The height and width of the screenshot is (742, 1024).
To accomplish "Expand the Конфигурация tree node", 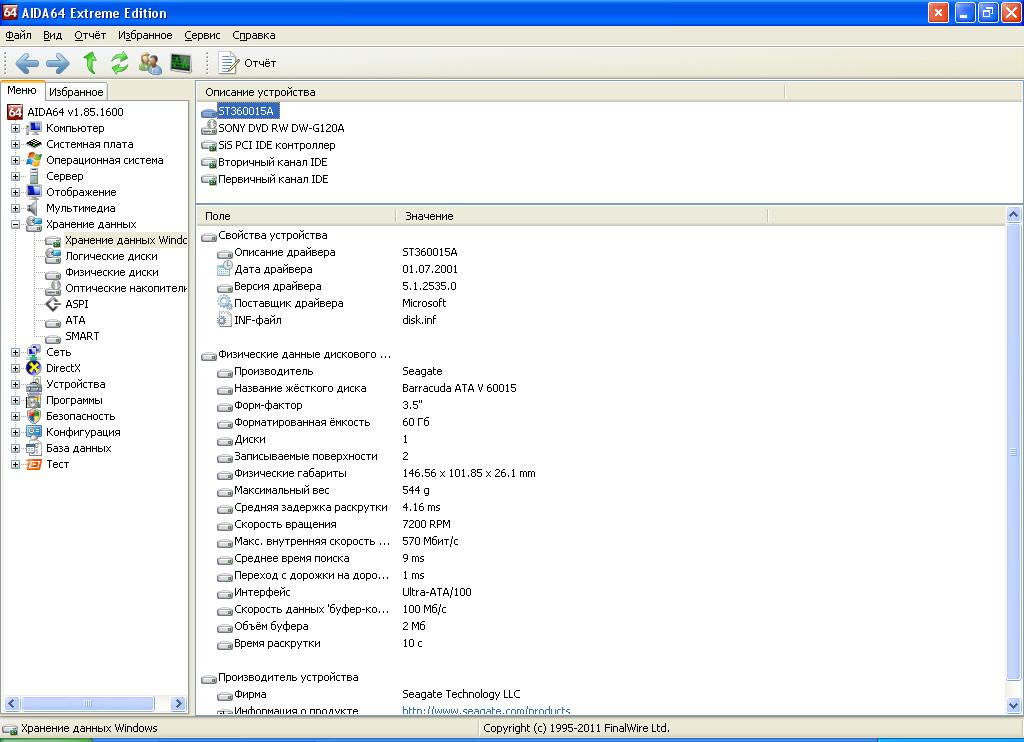I will click(x=15, y=432).
